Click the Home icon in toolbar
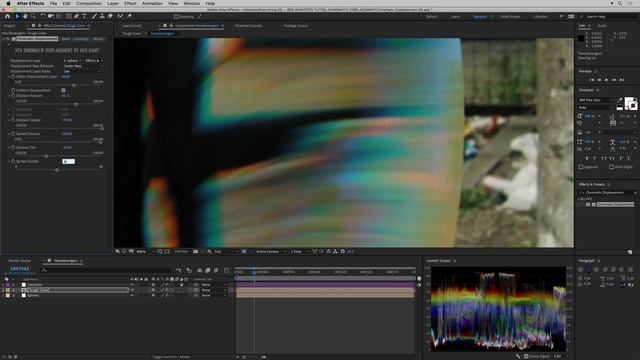This screenshot has height=360, width=640. click(7, 16)
